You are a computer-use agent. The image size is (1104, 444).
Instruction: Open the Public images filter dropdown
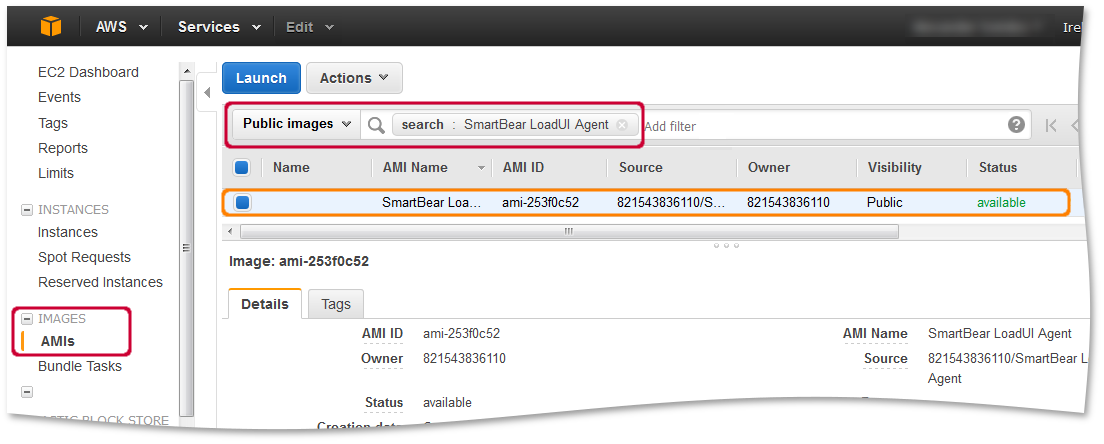(x=296, y=124)
